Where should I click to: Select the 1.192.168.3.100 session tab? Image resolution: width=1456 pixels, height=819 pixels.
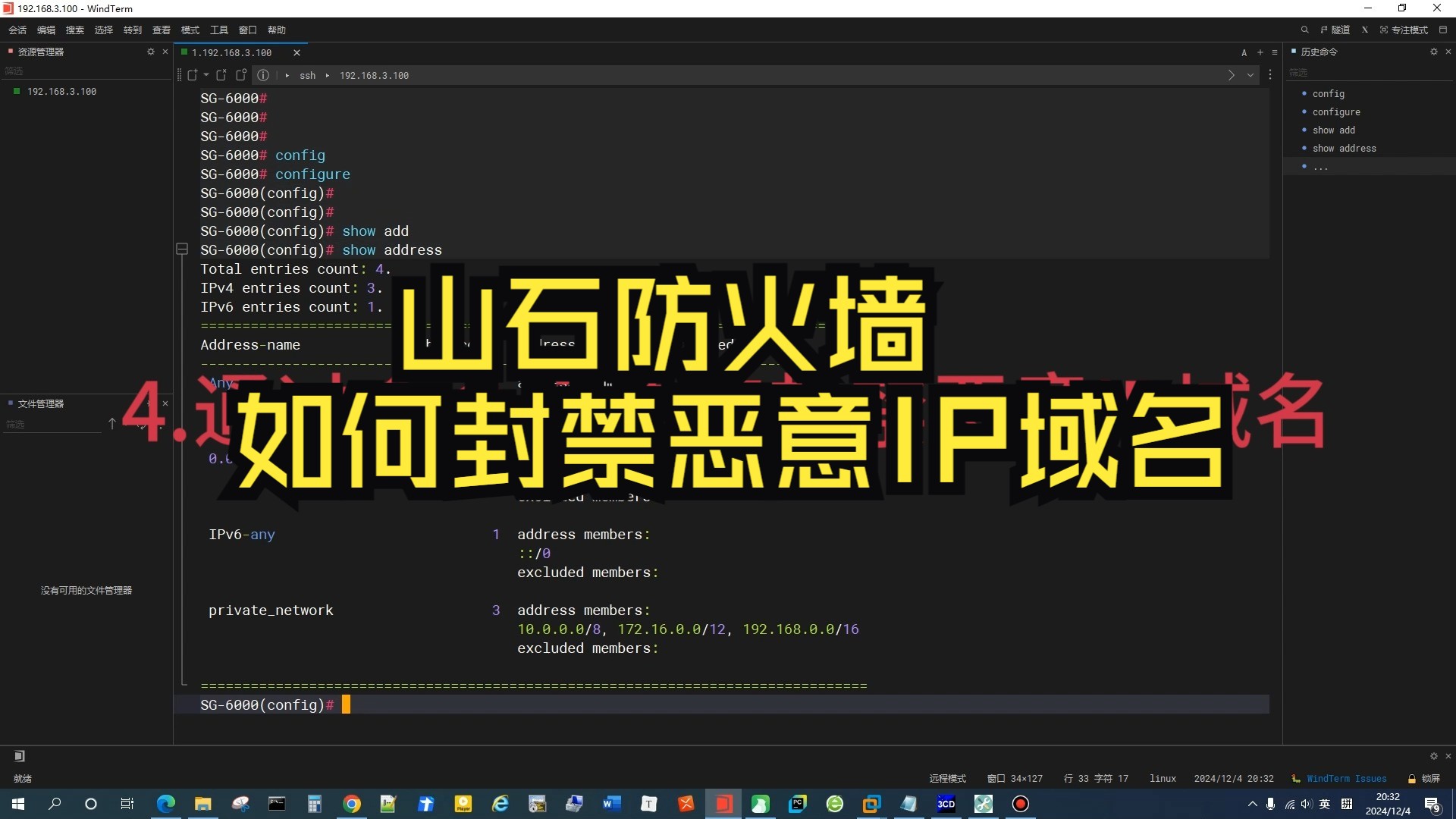point(231,52)
